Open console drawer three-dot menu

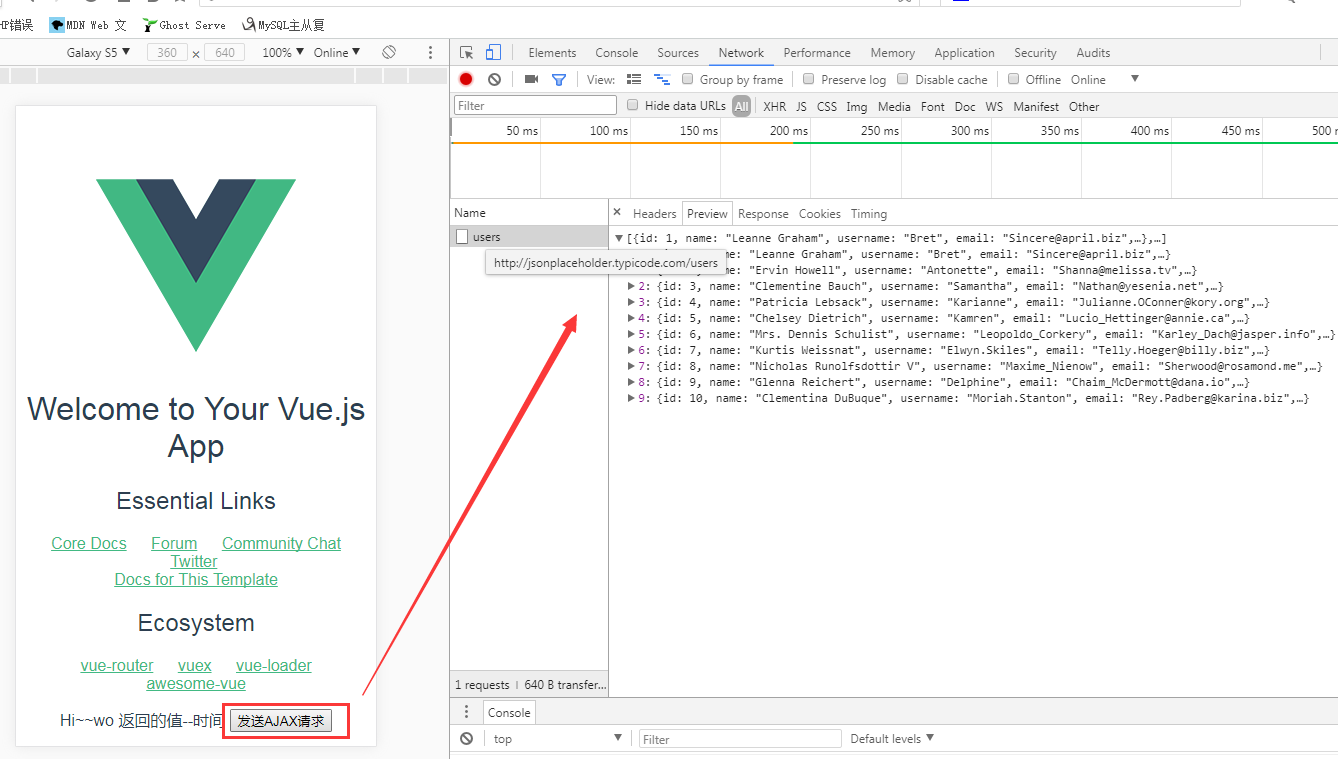click(x=466, y=712)
